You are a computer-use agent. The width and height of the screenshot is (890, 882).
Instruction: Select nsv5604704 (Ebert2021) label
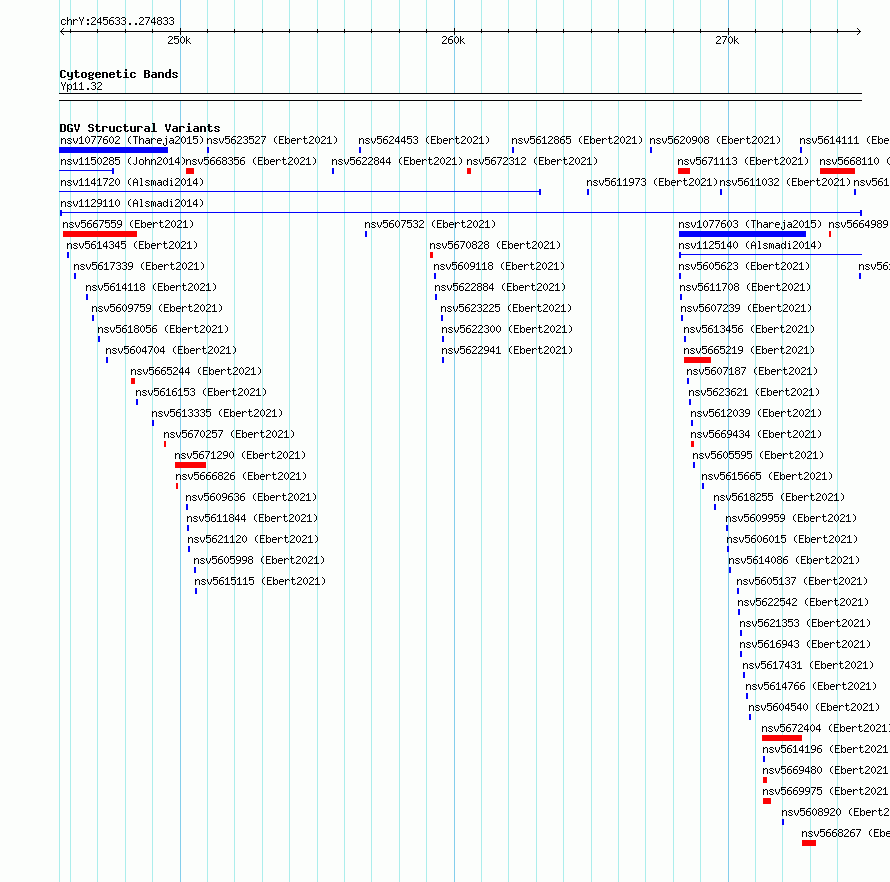[171, 350]
